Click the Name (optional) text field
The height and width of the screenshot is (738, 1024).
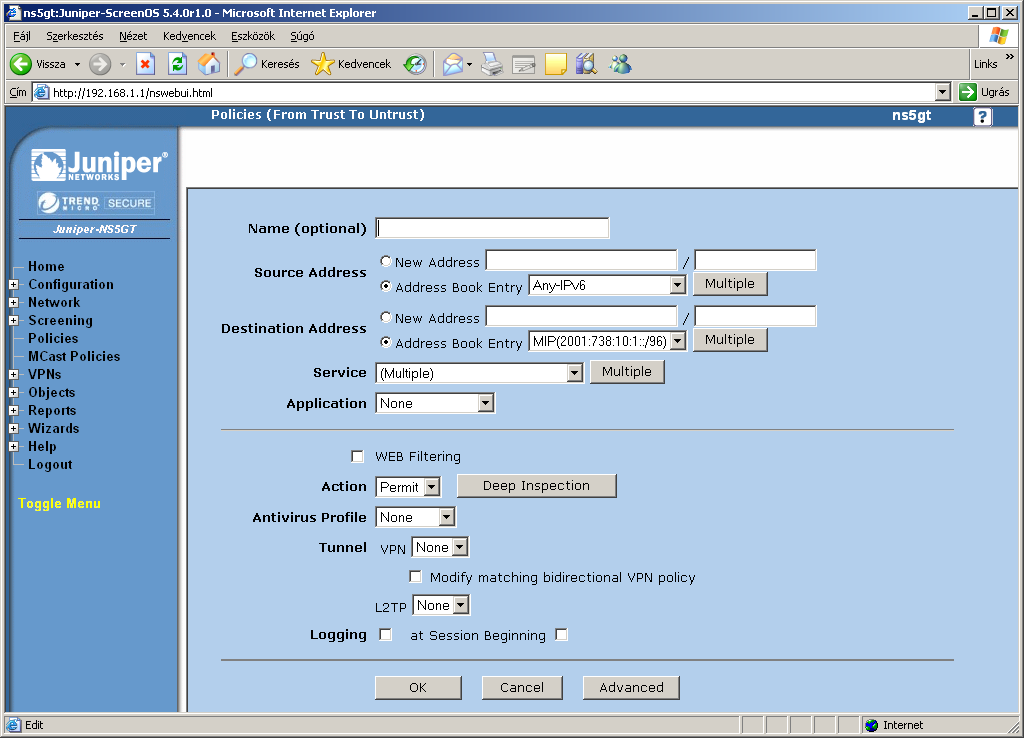[492, 228]
